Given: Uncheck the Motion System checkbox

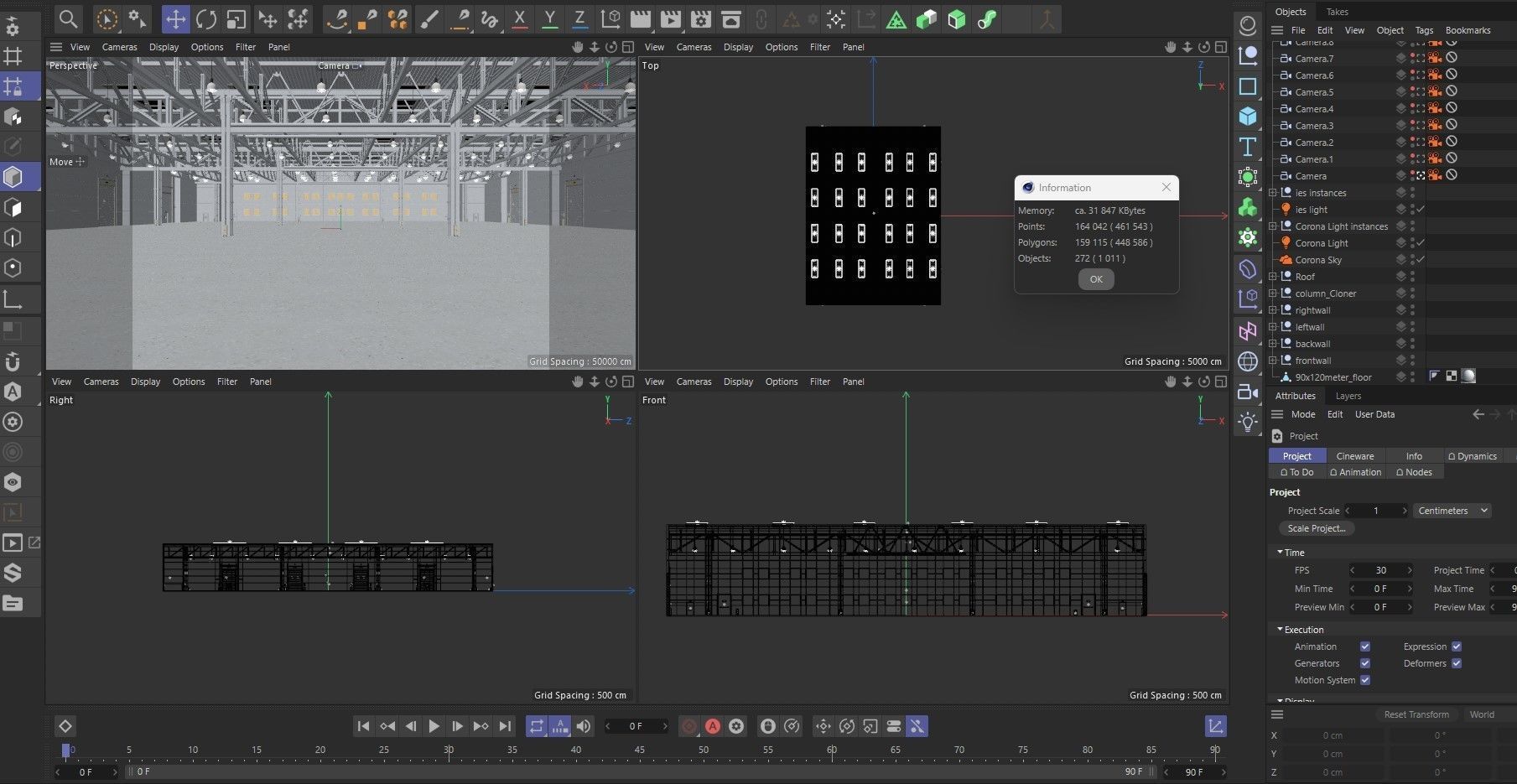Looking at the screenshot, I should coord(1365,680).
